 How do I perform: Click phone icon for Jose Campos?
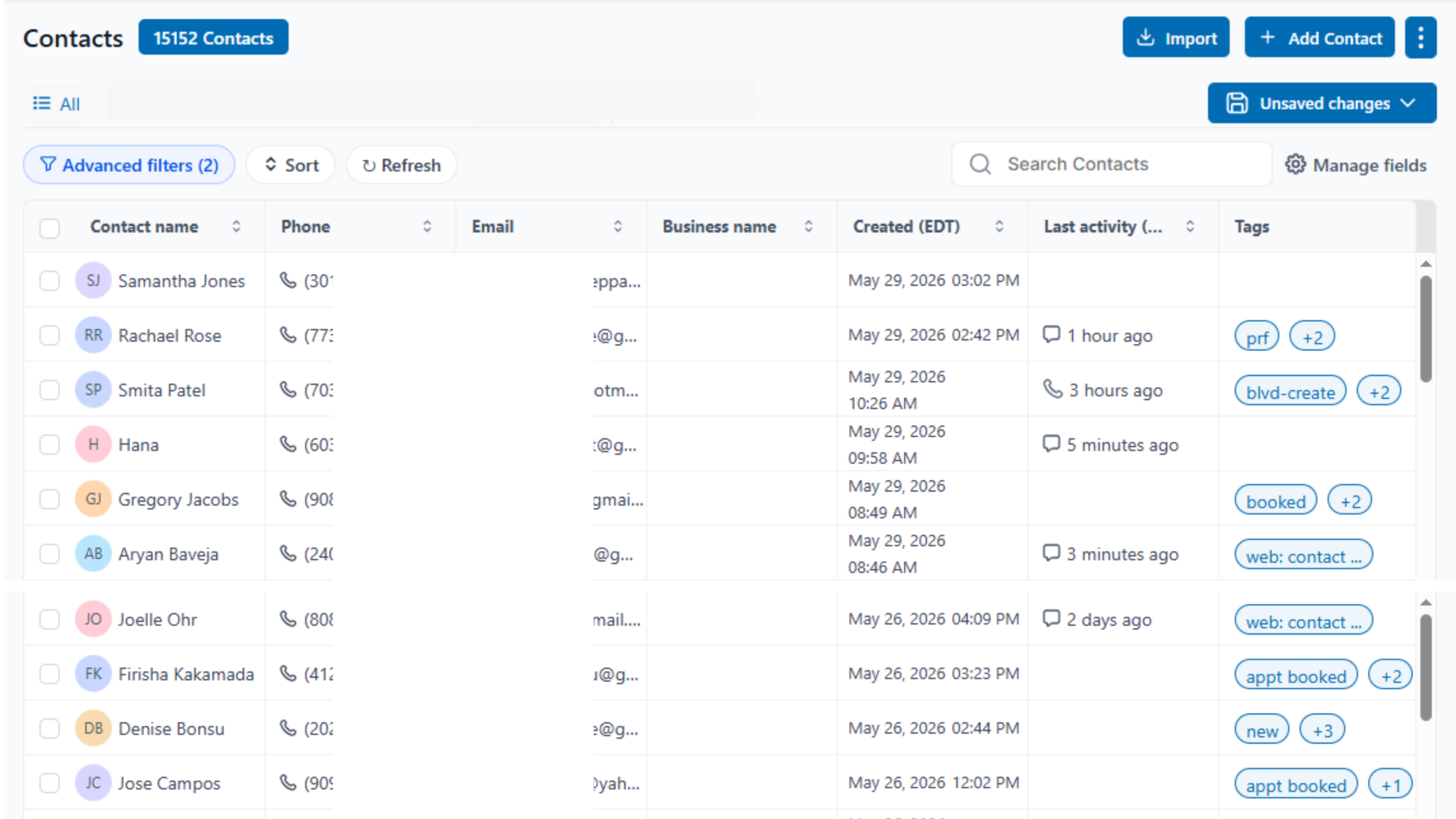(x=288, y=783)
